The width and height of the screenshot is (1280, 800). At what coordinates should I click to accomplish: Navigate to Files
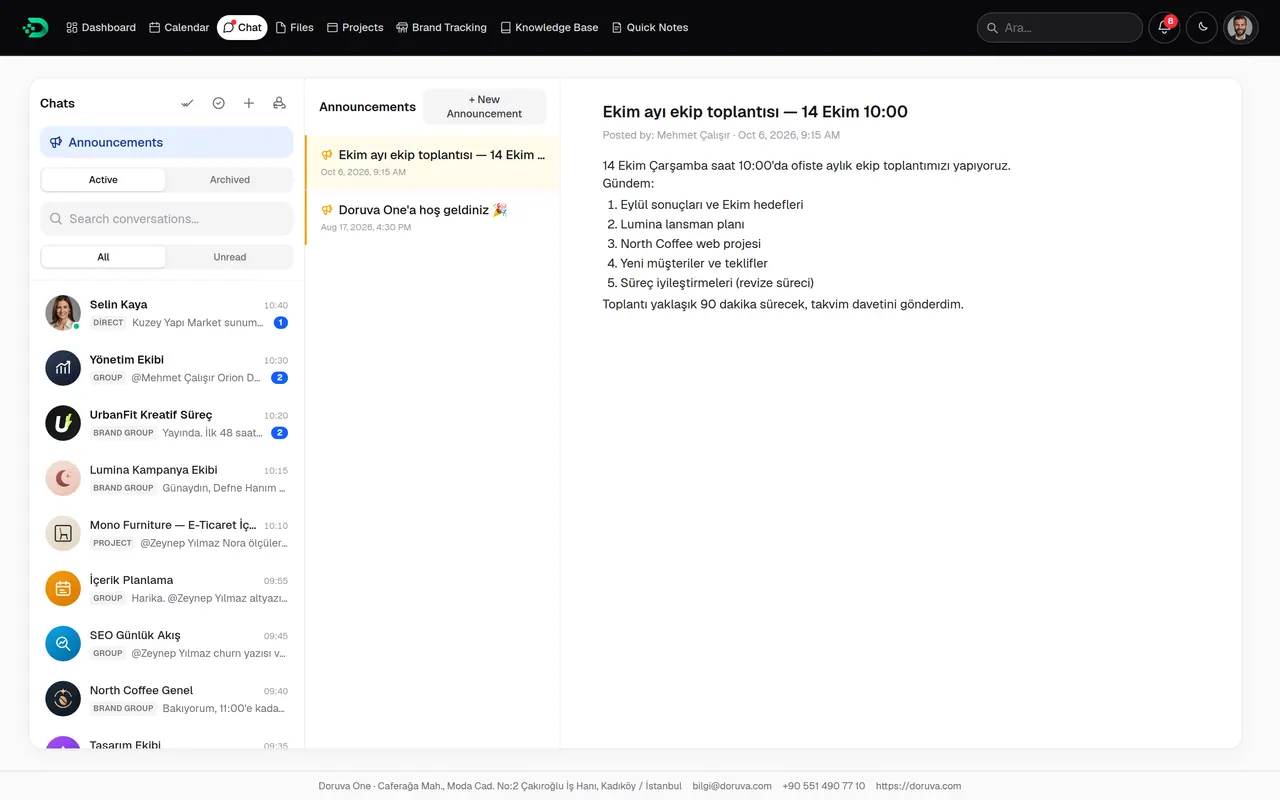coord(295,27)
